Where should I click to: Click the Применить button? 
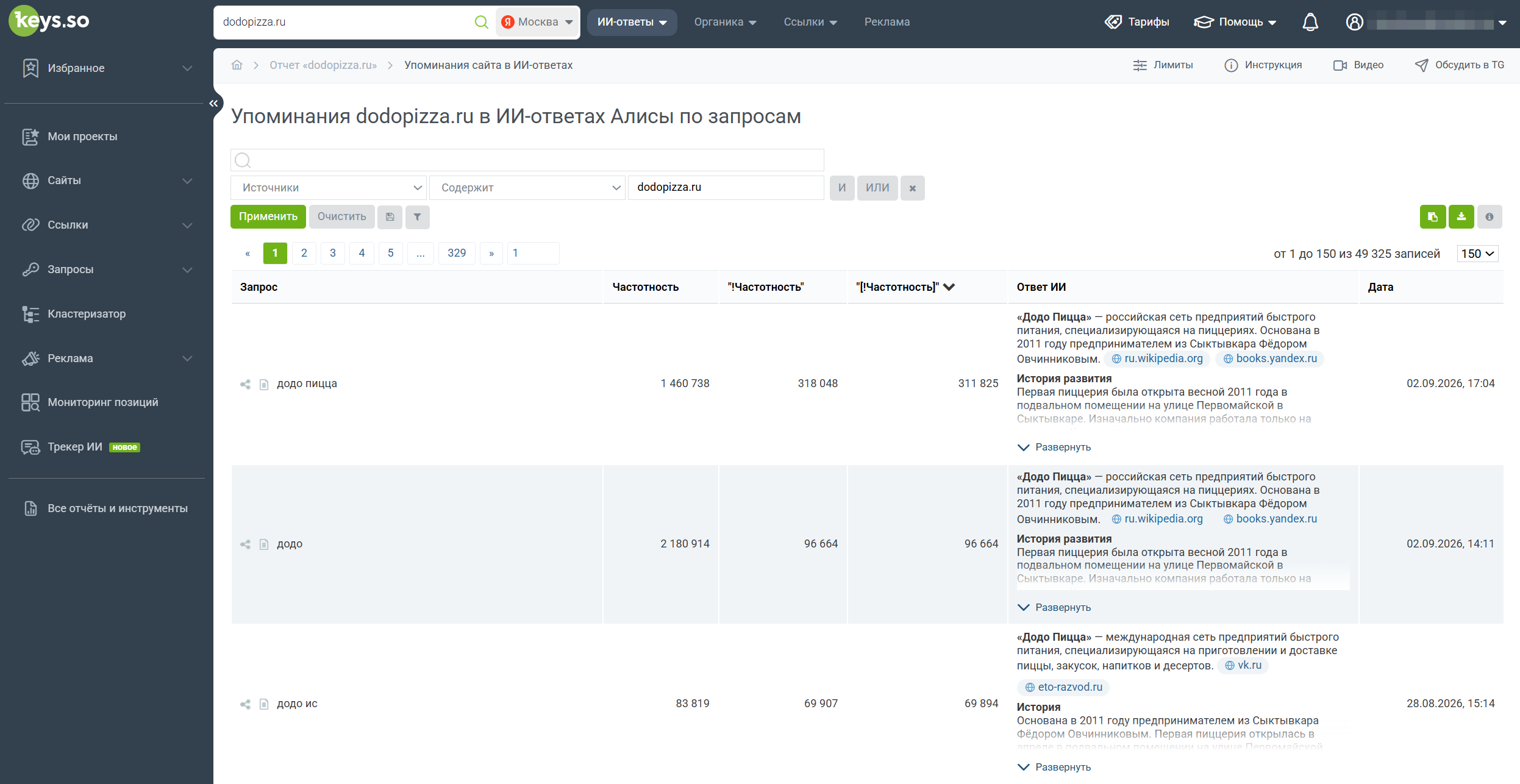(x=268, y=217)
